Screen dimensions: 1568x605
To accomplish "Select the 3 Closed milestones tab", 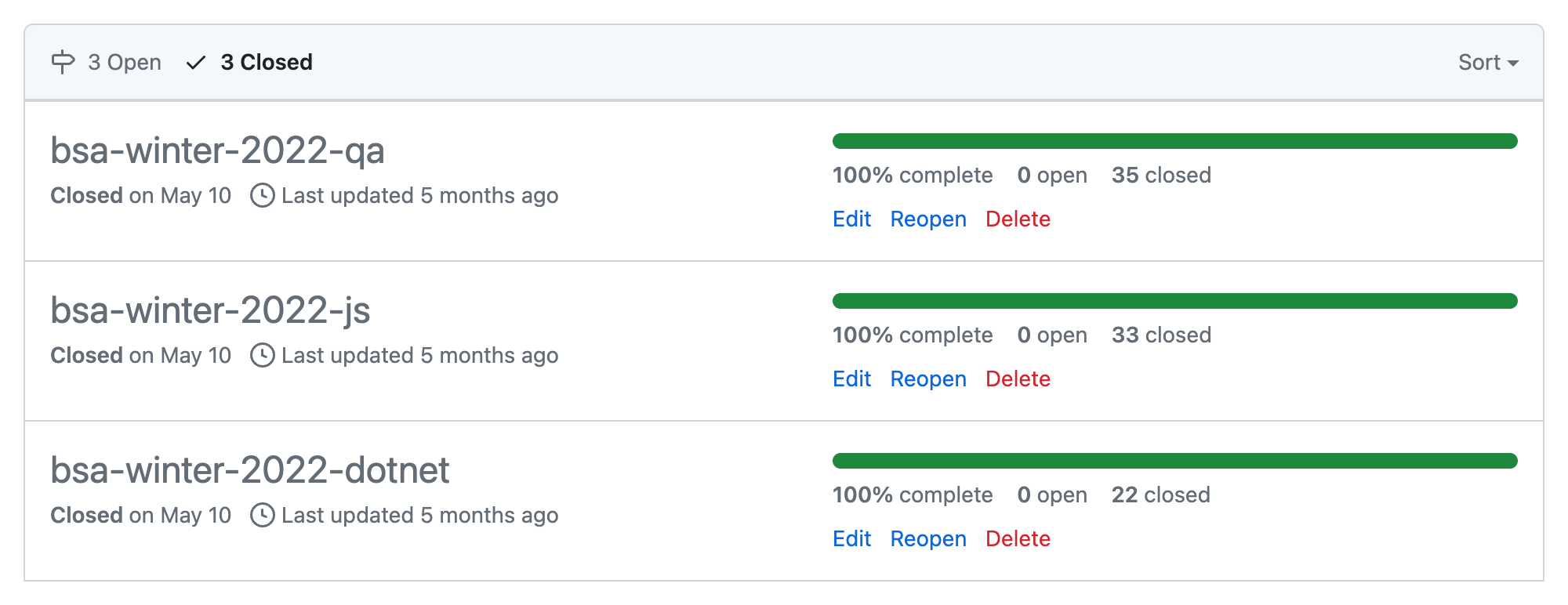I will point(266,62).
